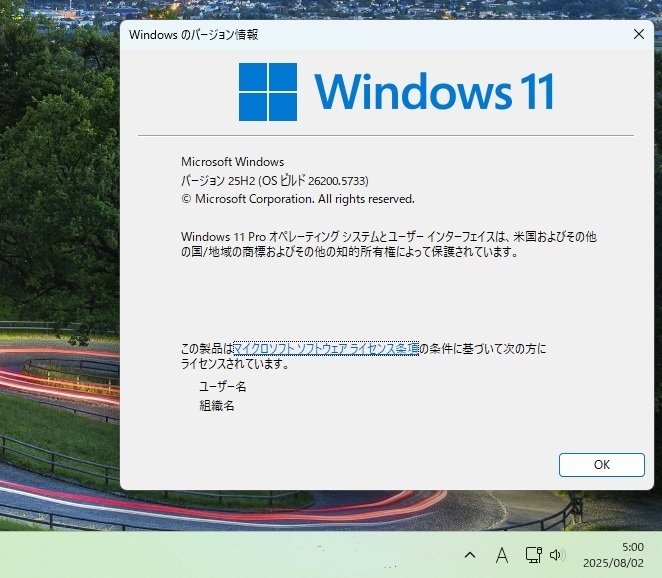Click the OK button
This screenshot has height=578, width=662.
coord(602,465)
